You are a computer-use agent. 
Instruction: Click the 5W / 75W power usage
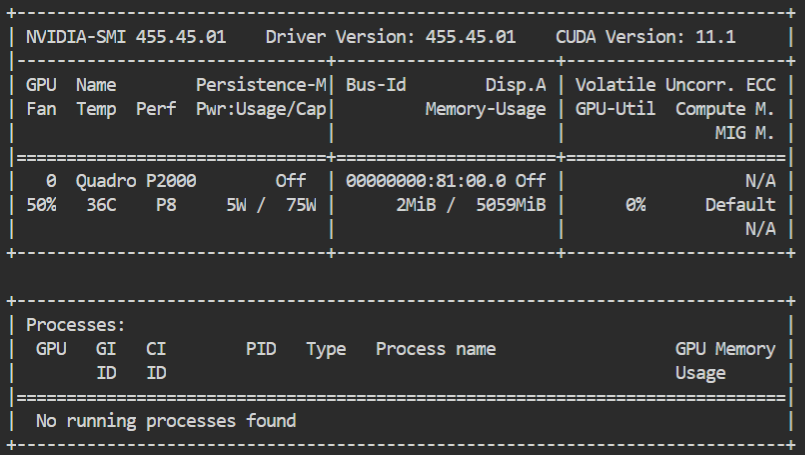click(x=271, y=205)
